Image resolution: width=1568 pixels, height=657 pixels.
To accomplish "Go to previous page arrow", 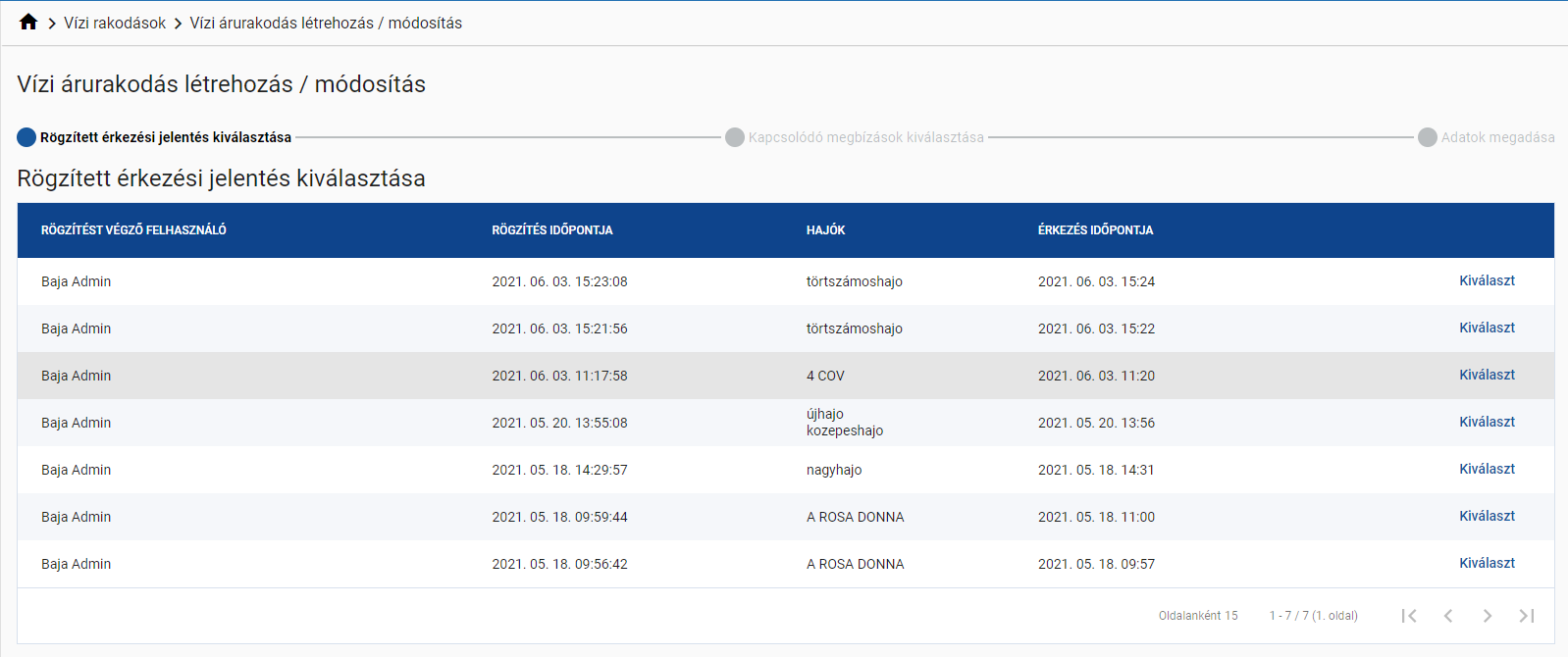I will point(1448,616).
